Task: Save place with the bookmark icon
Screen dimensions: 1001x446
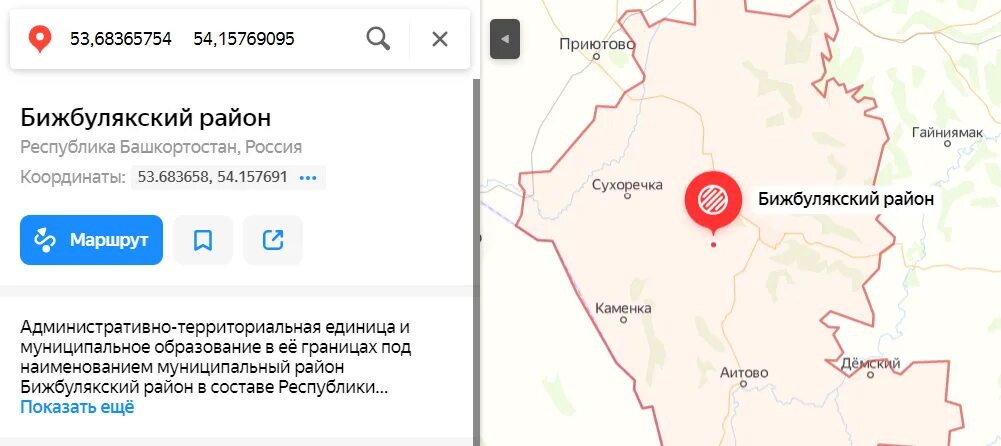Action: 203,240
